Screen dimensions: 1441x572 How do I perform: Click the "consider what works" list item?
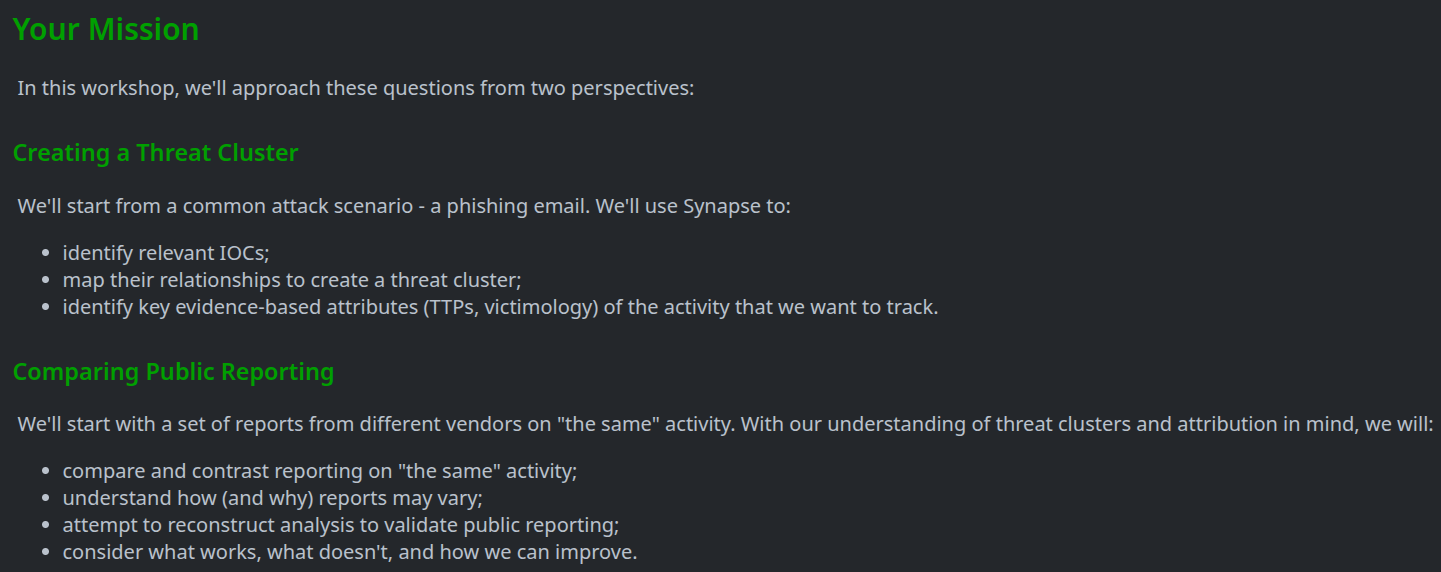click(x=349, y=552)
